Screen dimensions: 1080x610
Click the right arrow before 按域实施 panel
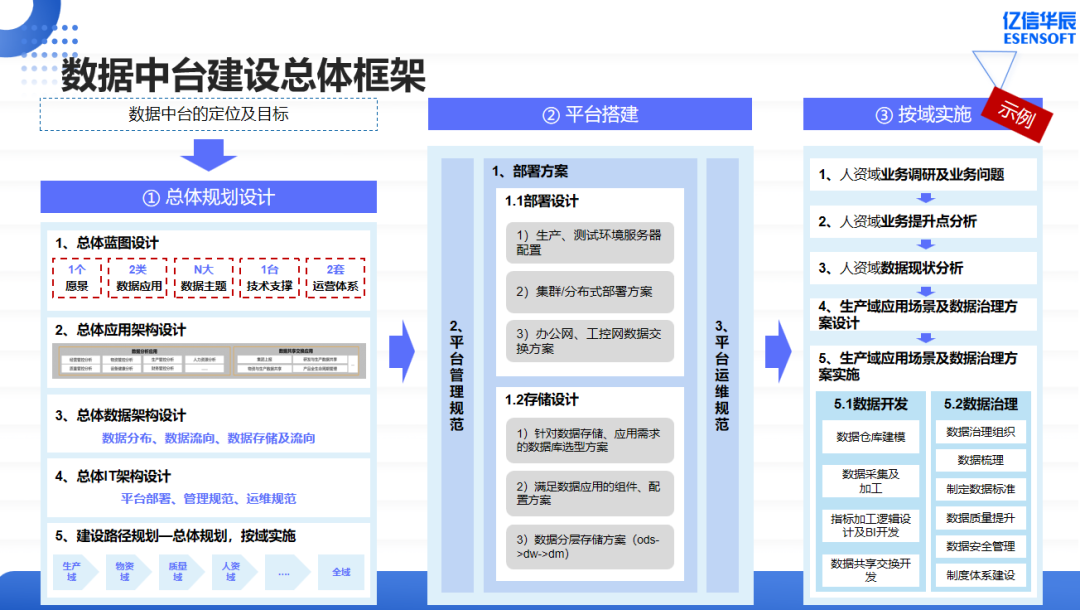point(778,351)
